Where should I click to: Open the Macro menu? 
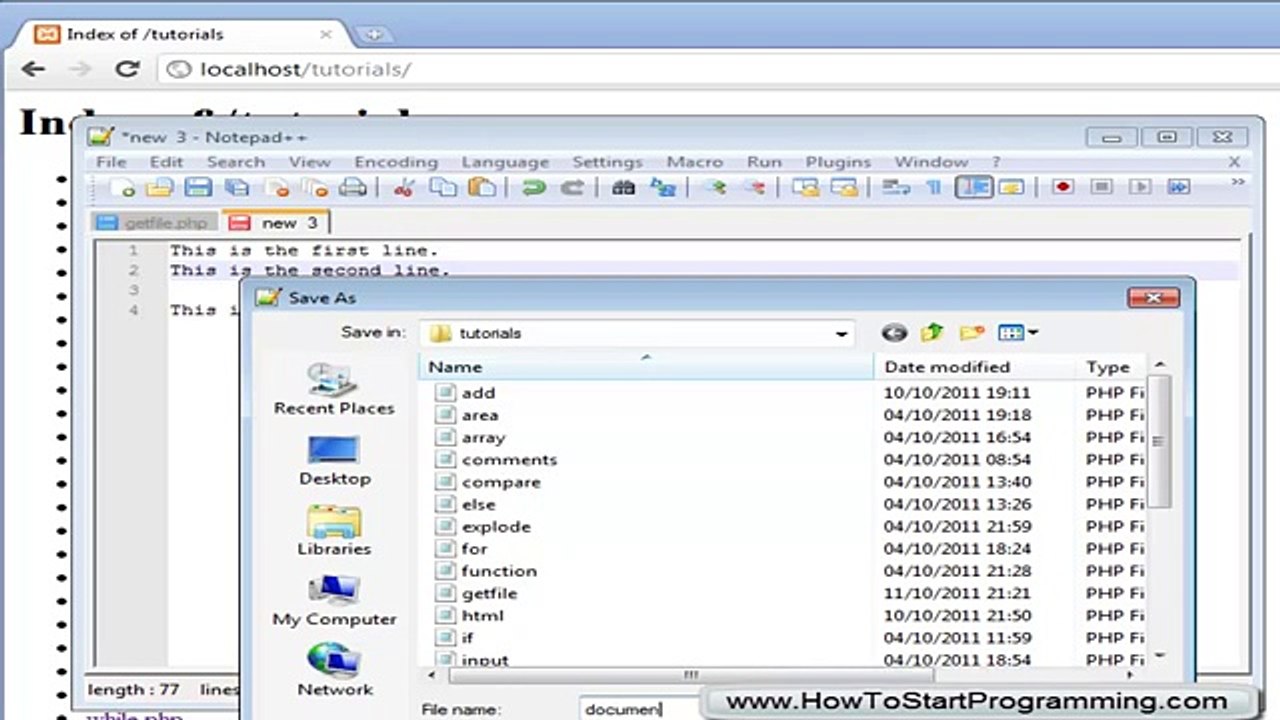695,162
